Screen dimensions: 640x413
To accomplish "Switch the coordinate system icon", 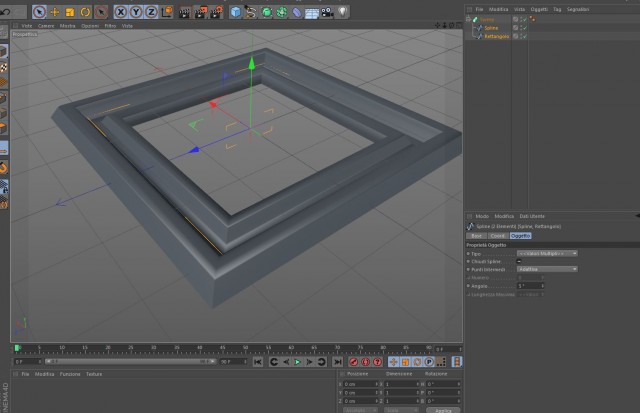I will point(167,12).
